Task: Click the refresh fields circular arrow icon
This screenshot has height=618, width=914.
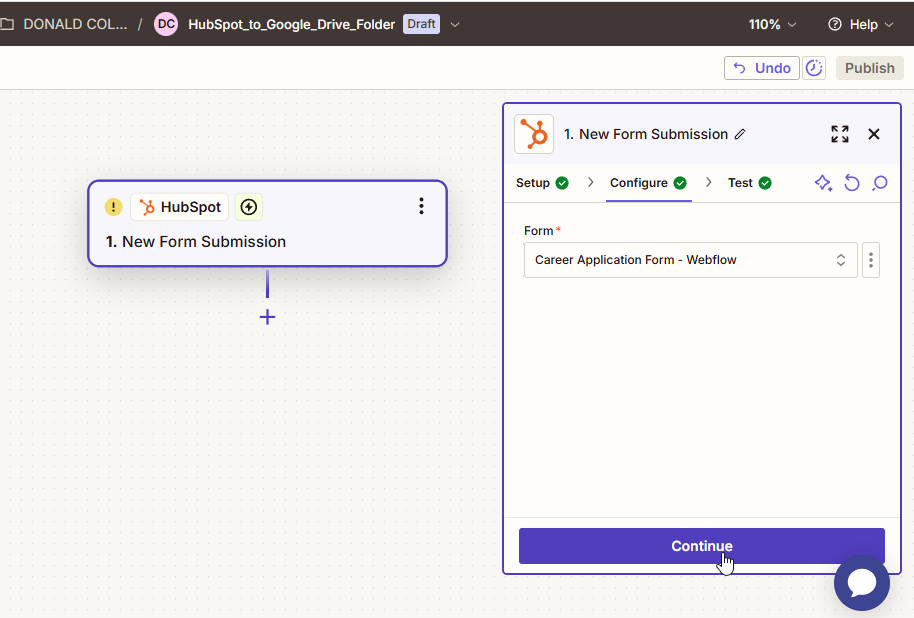Action: 852,183
